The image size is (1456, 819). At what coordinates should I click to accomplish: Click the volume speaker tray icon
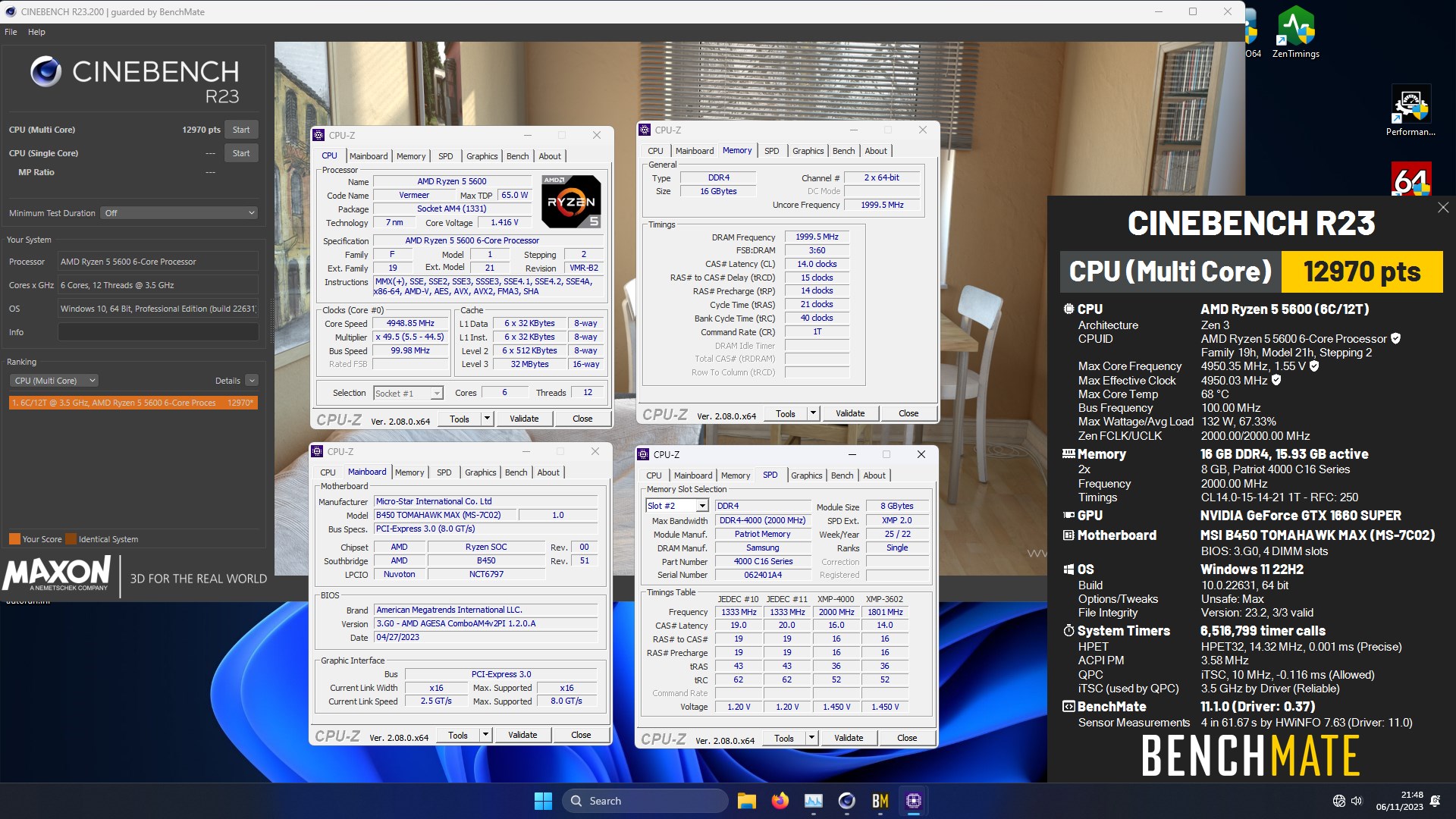pos(1357,801)
